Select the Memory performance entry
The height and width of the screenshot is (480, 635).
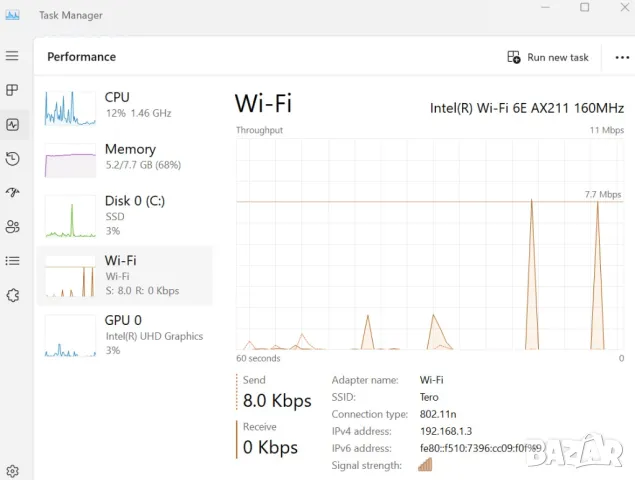pyautogui.click(x=124, y=158)
